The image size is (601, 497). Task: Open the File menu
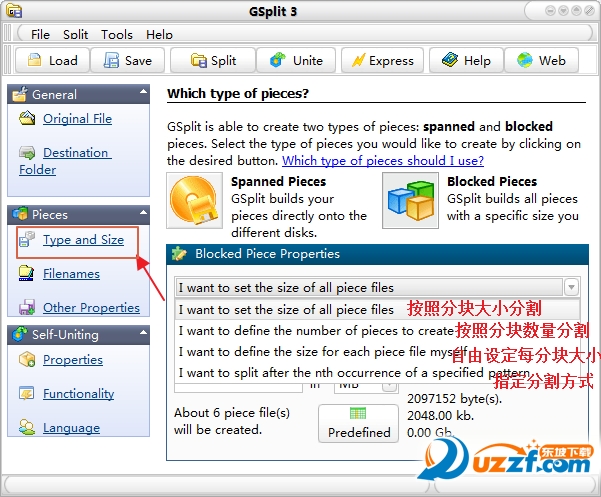pyautogui.click(x=40, y=34)
